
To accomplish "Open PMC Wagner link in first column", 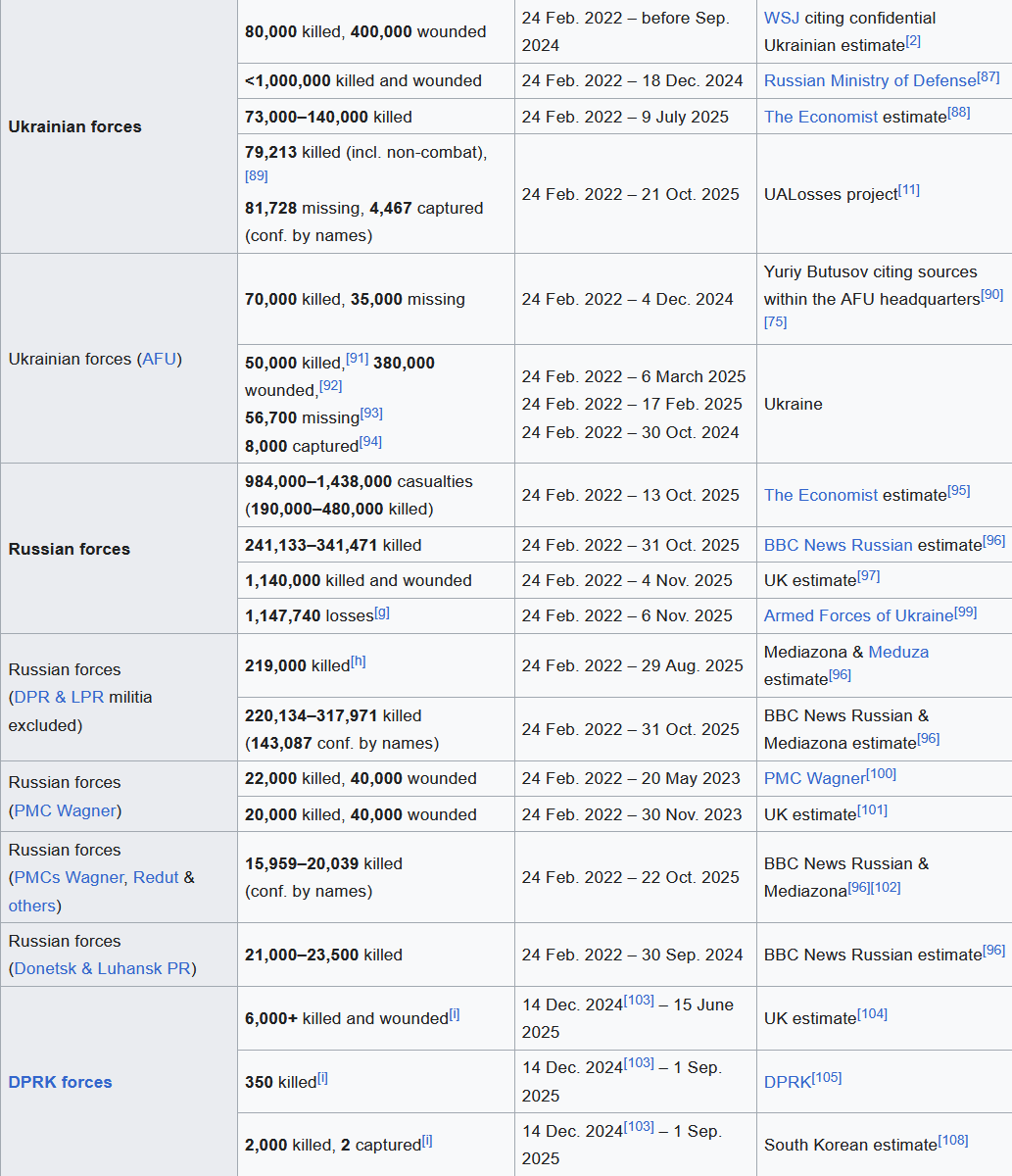I will [x=66, y=810].
